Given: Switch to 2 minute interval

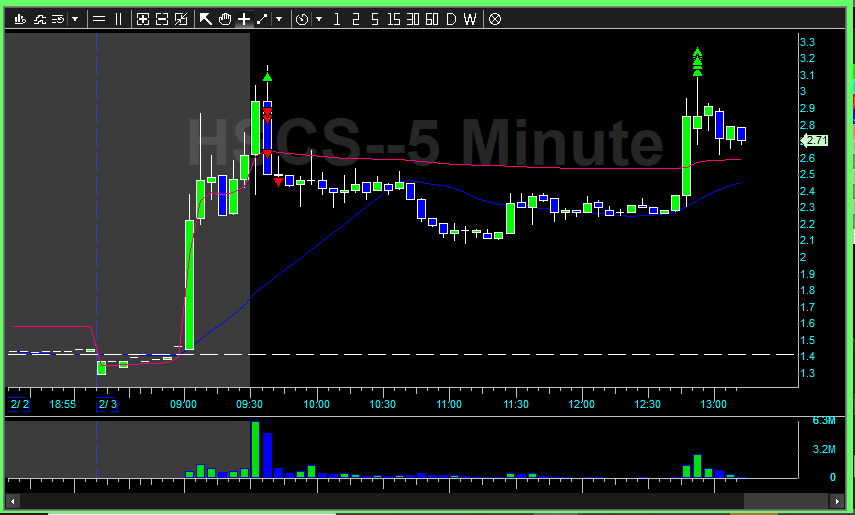Looking at the screenshot, I should coord(356,20).
